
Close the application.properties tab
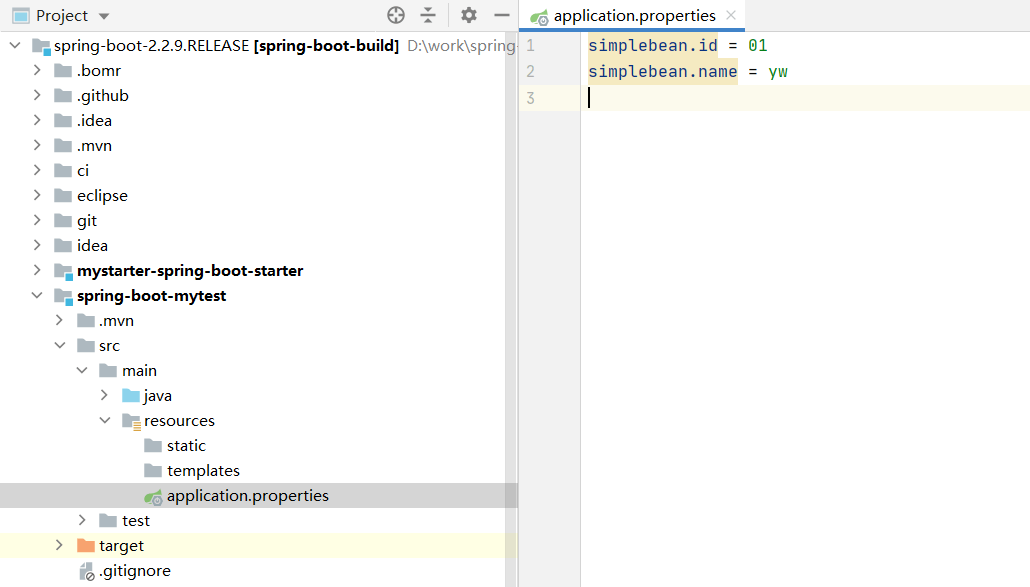[731, 15]
